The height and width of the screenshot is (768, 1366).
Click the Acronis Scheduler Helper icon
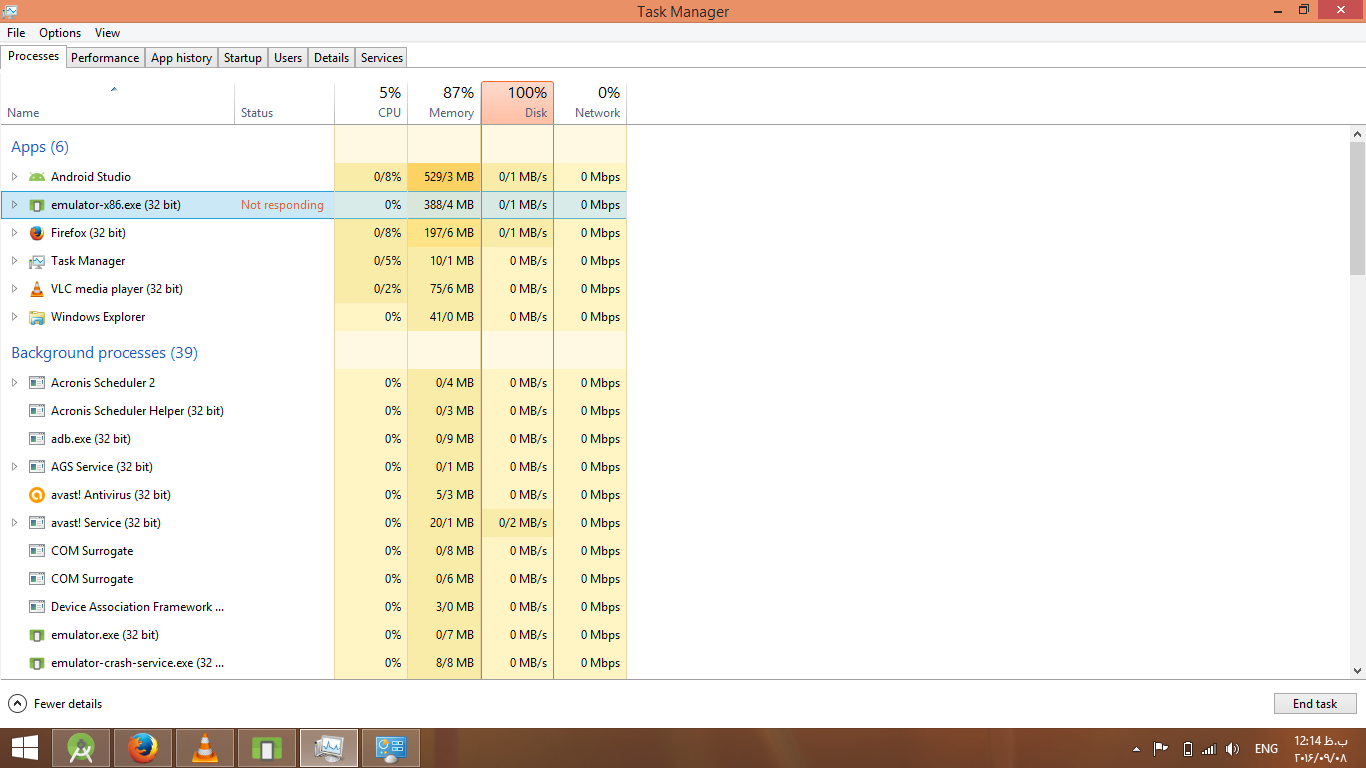tap(37, 411)
